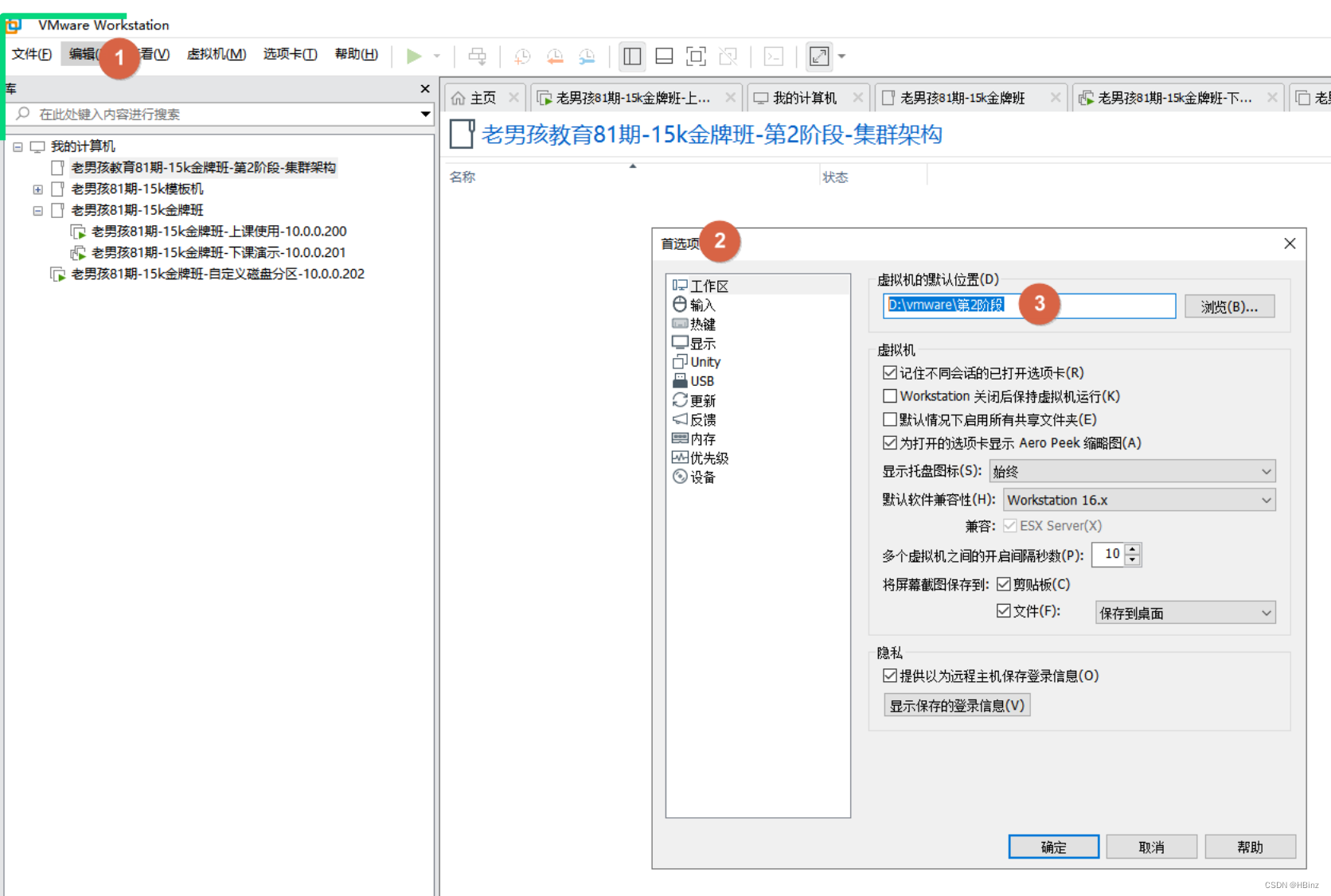This screenshot has height=896, width=1331.
Task: Click the 确定 button
Action: (x=1054, y=847)
